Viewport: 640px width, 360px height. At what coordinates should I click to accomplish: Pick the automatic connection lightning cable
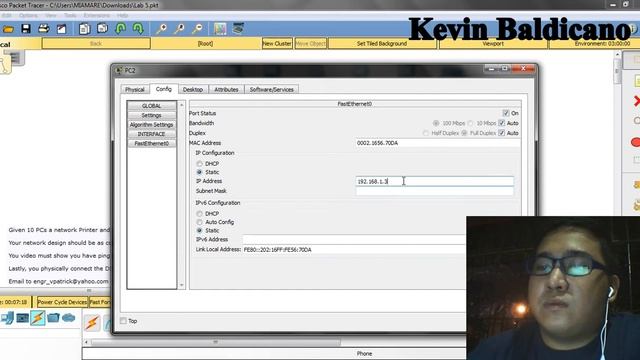pyautogui.click(x=93, y=323)
